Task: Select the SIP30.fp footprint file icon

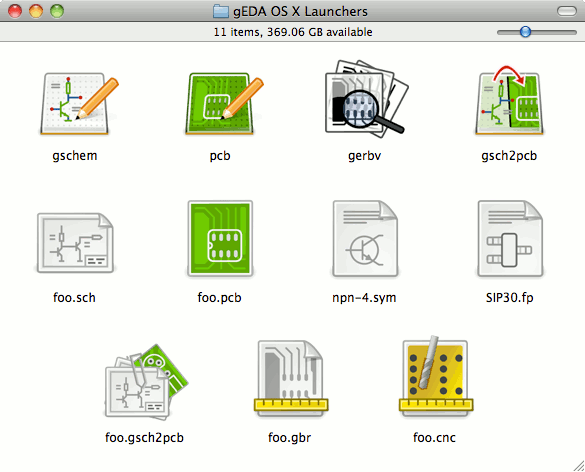Action: coord(510,238)
